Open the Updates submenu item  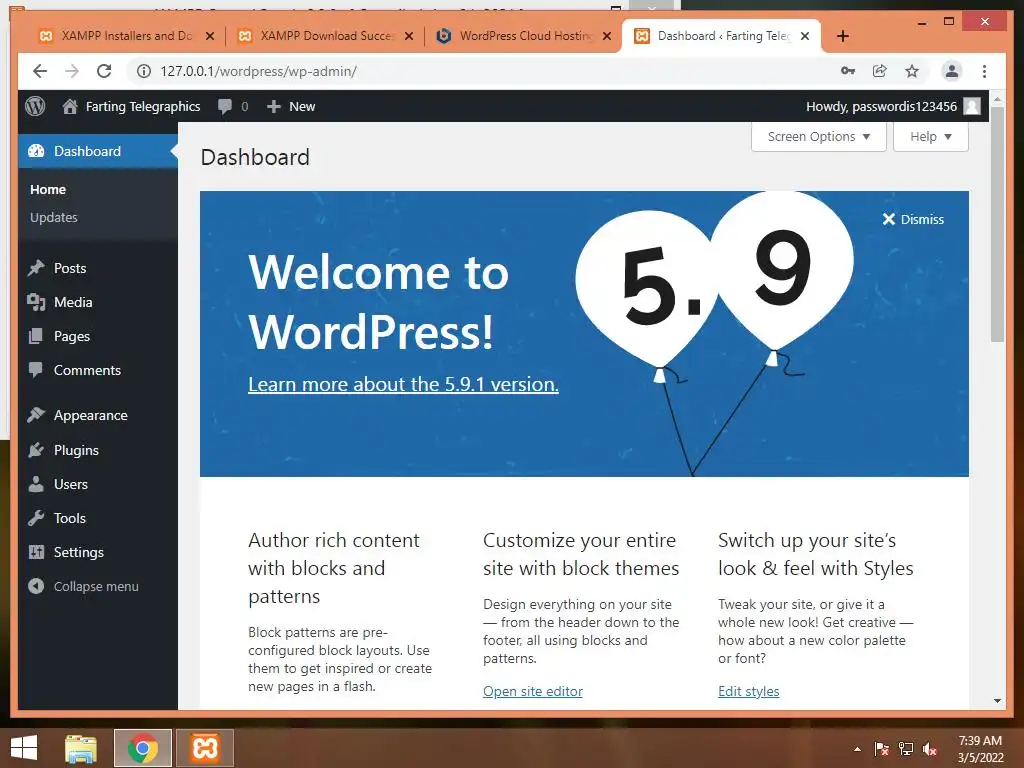tap(54, 217)
